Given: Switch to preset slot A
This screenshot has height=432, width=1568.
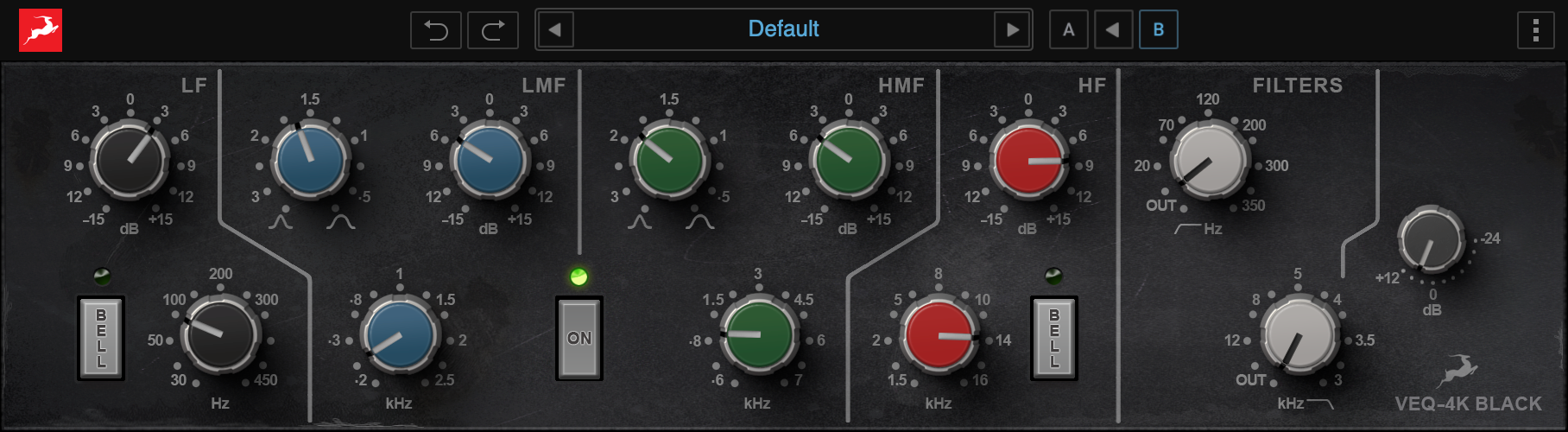Looking at the screenshot, I should coord(1068,30).
